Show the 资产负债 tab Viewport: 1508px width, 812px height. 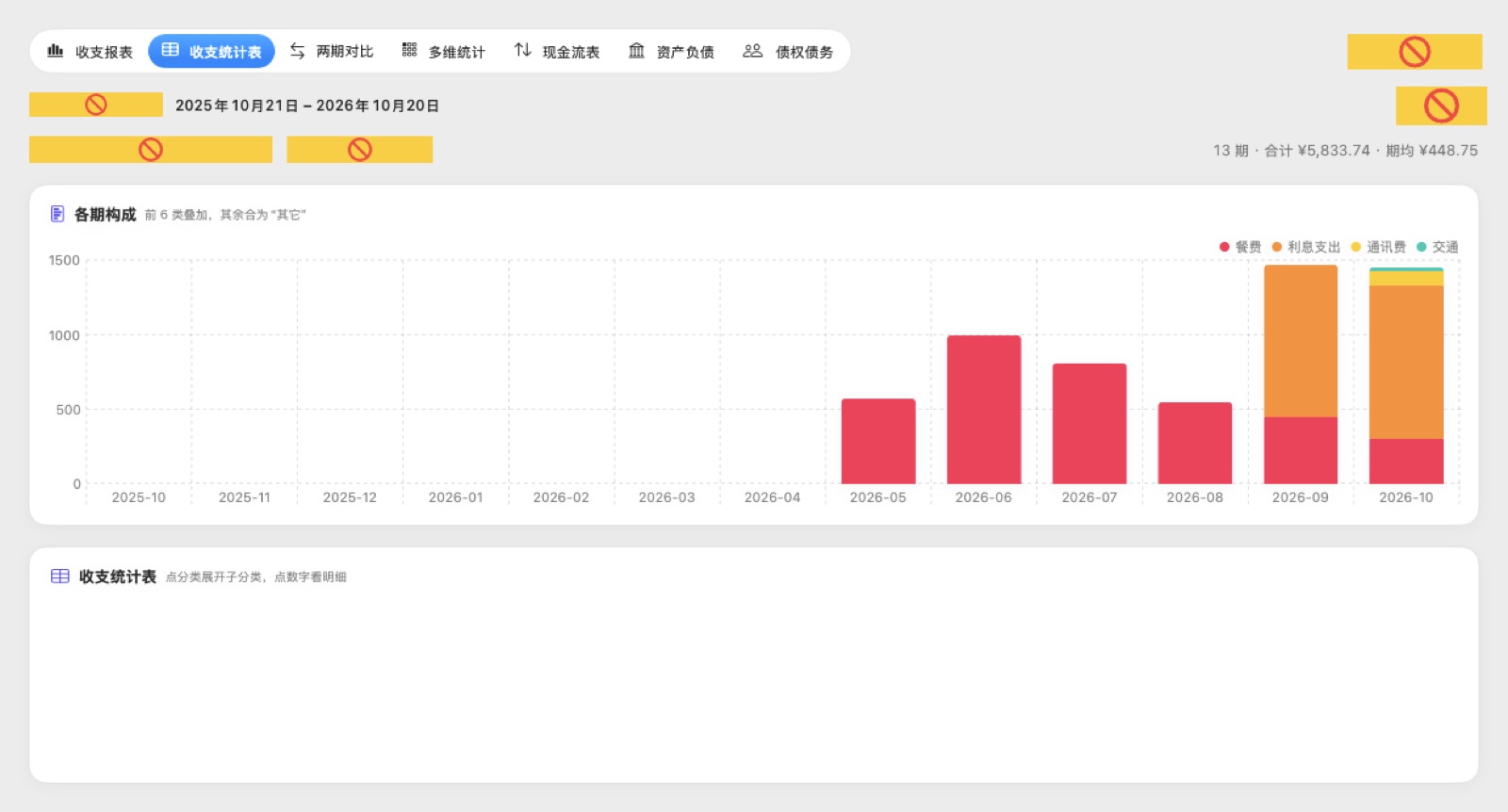[x=670, y=52]
